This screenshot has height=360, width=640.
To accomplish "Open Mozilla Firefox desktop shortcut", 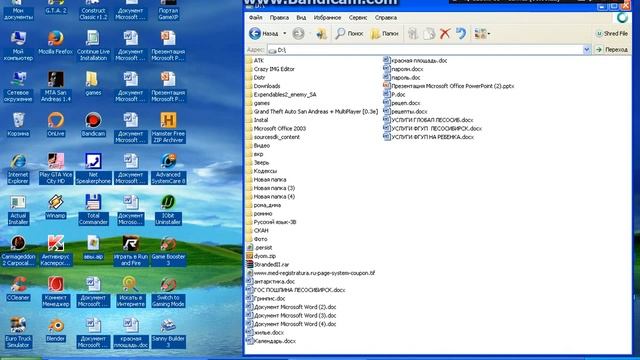I will (56, 43).
